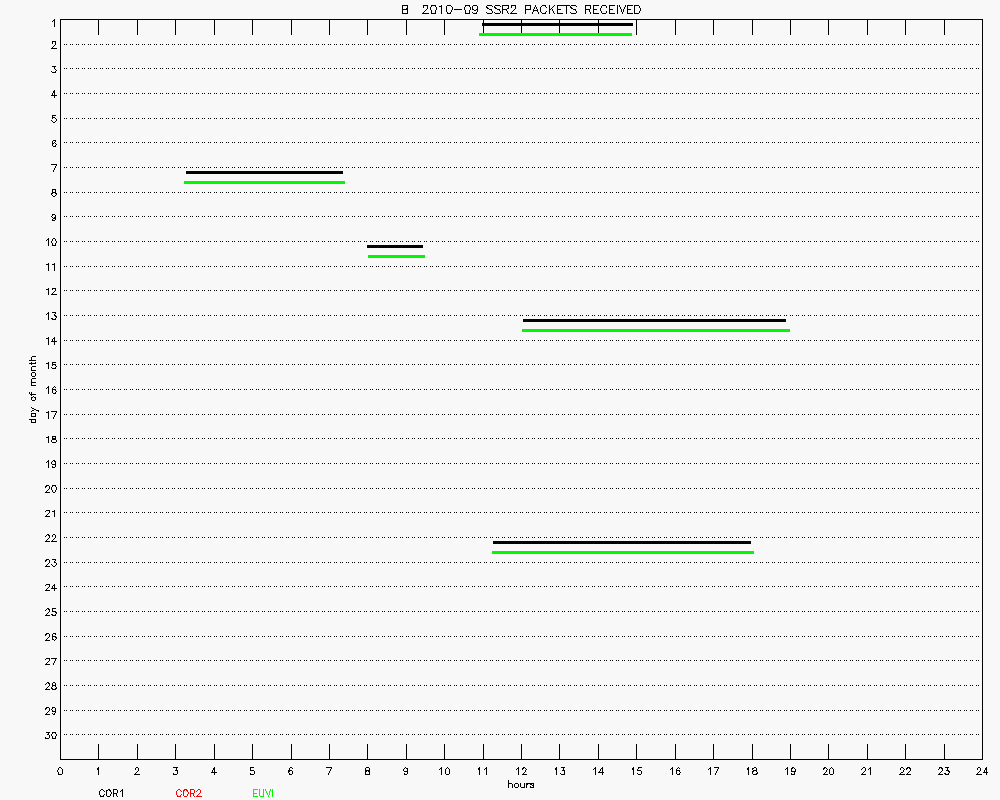Click the black COR1 bar on day 22
This screenshot has width=1000, height=800.
coord(621,542)
